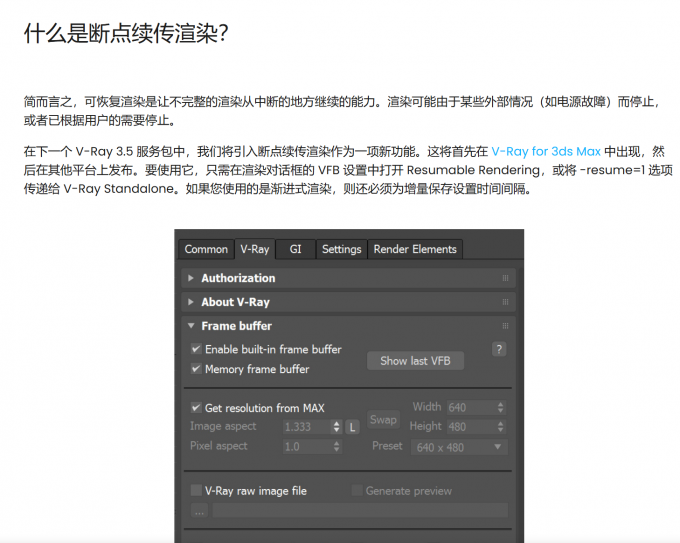Open the Preset 640 x 480 dropdown
Viewport: 680px width, 543px height.
tap(459, 447)
